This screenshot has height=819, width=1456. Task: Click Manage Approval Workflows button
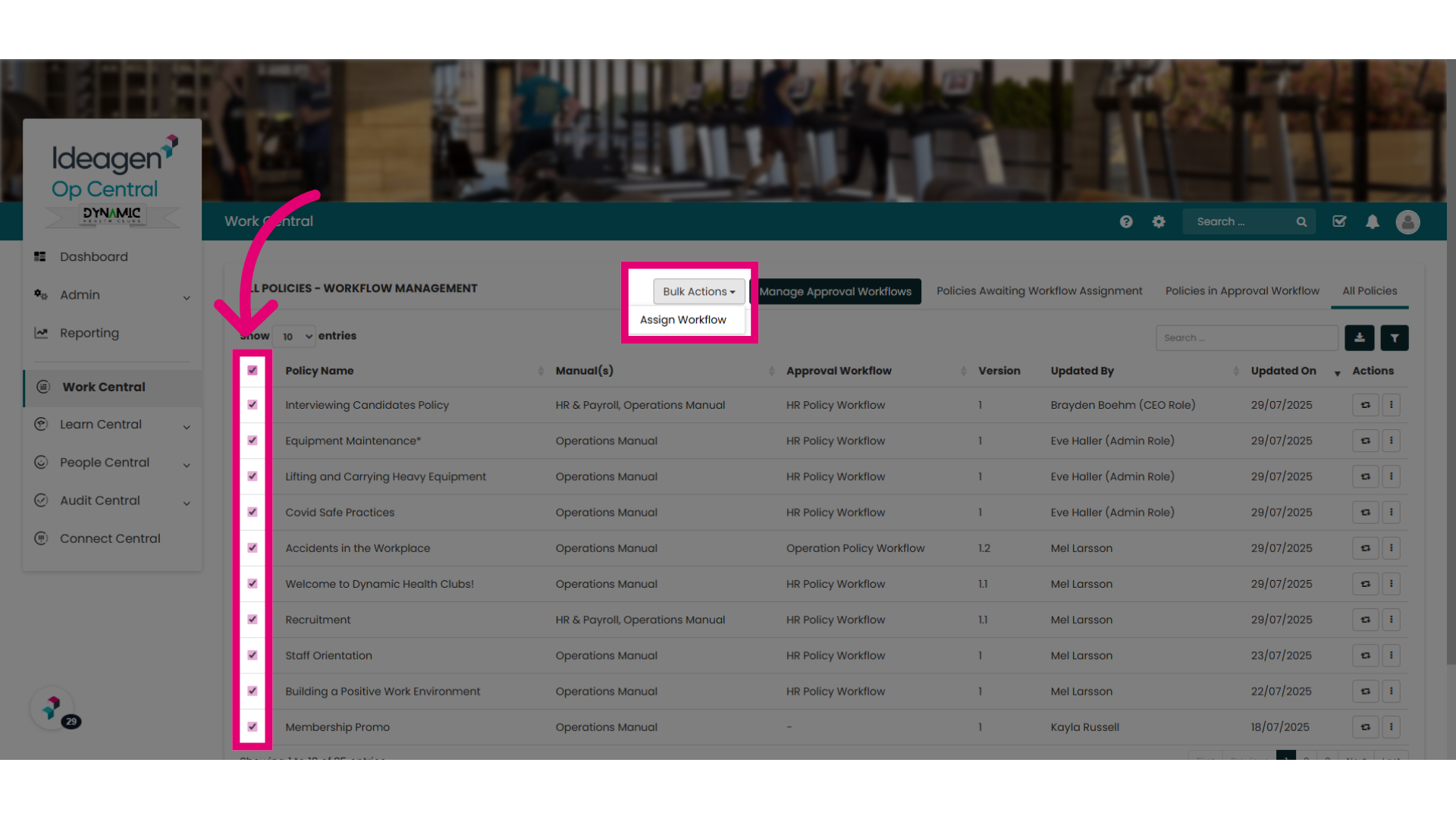836,291
